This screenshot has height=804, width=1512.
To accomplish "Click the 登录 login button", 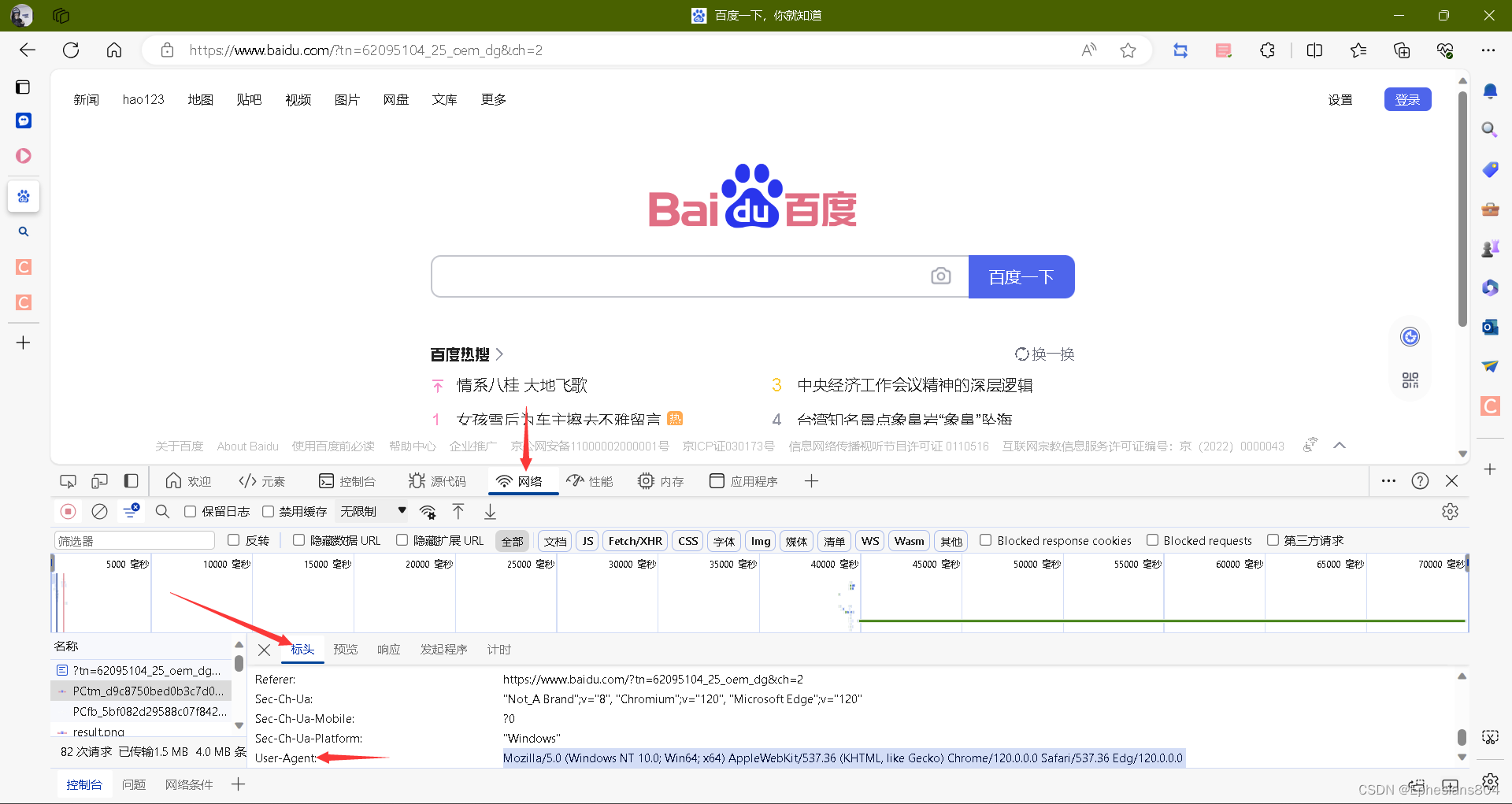I will coord(1407,99).
